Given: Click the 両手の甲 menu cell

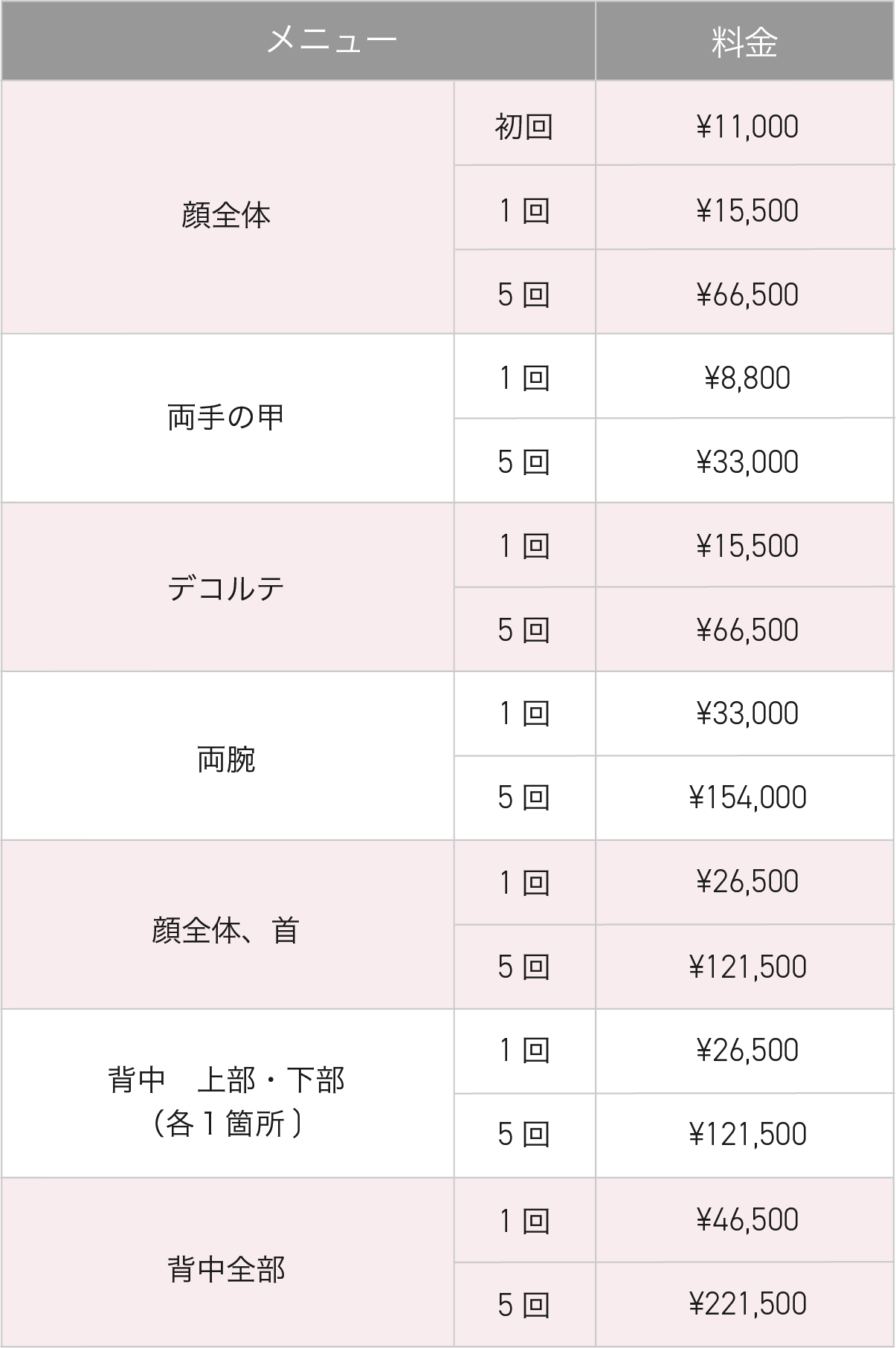Looking at the screenshot, I should (227, 418).
